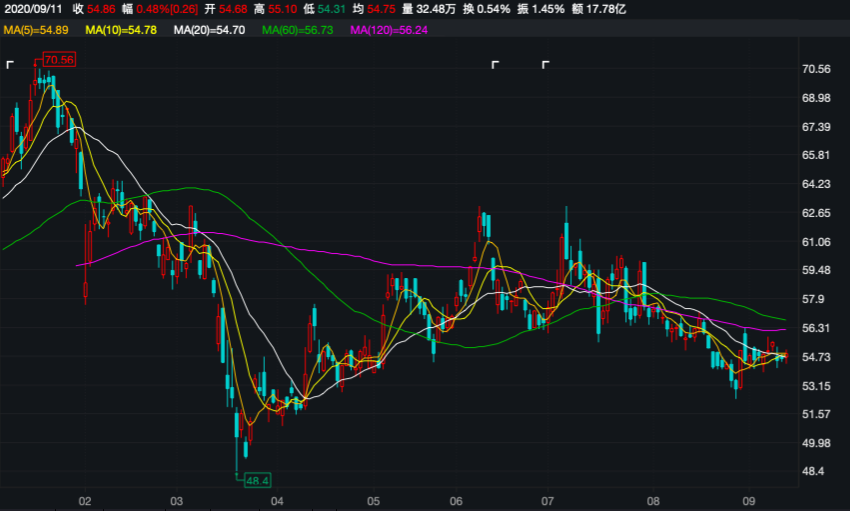Screen dimensions: 850x511
Task: Click the 05 month label on the time axis
Action: tap(374, 501)
